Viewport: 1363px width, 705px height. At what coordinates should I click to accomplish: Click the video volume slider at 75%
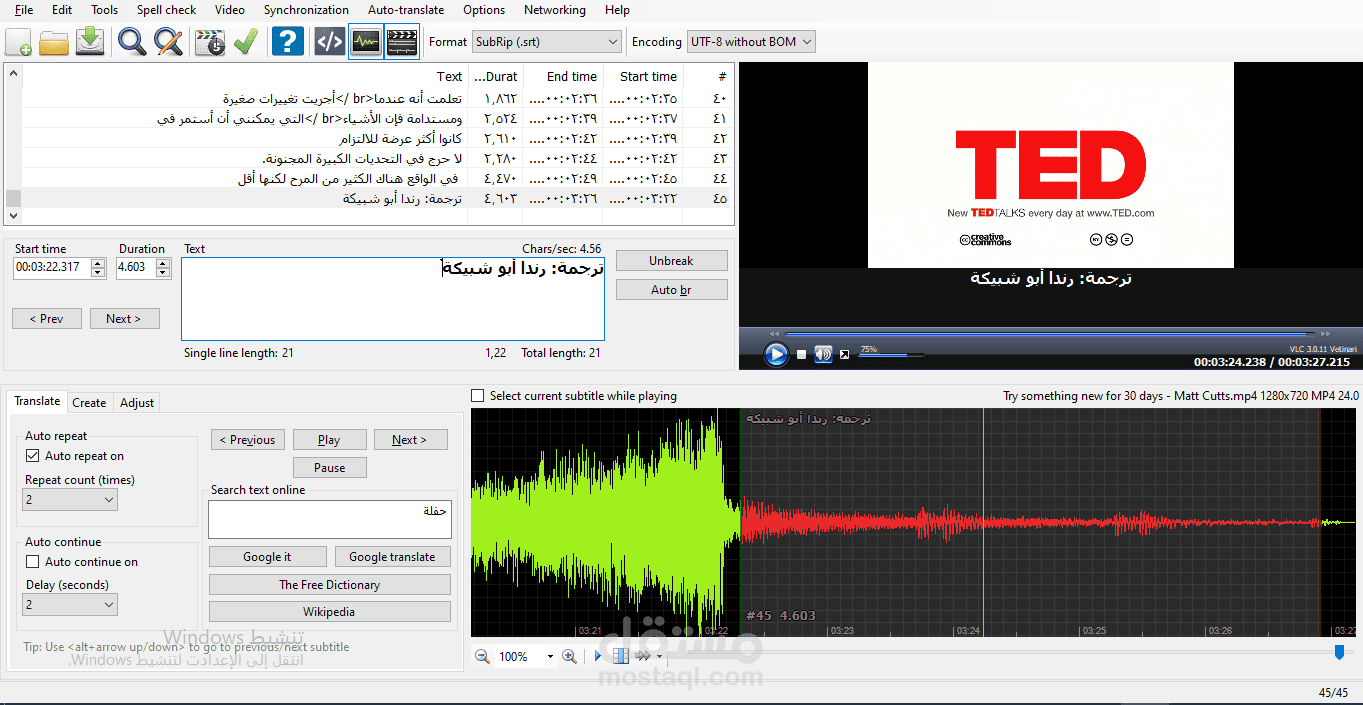coord(890,355)
